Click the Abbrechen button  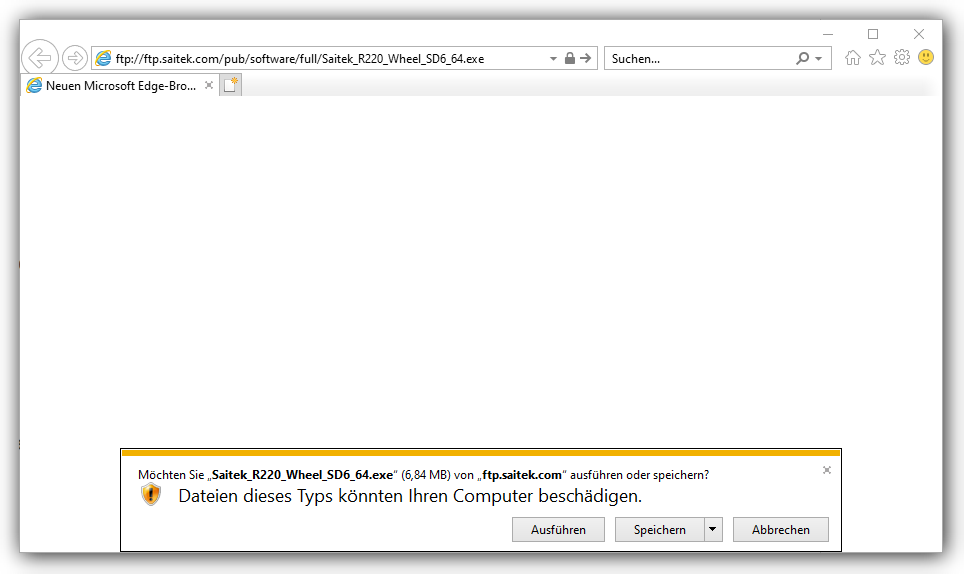[781, 530]
